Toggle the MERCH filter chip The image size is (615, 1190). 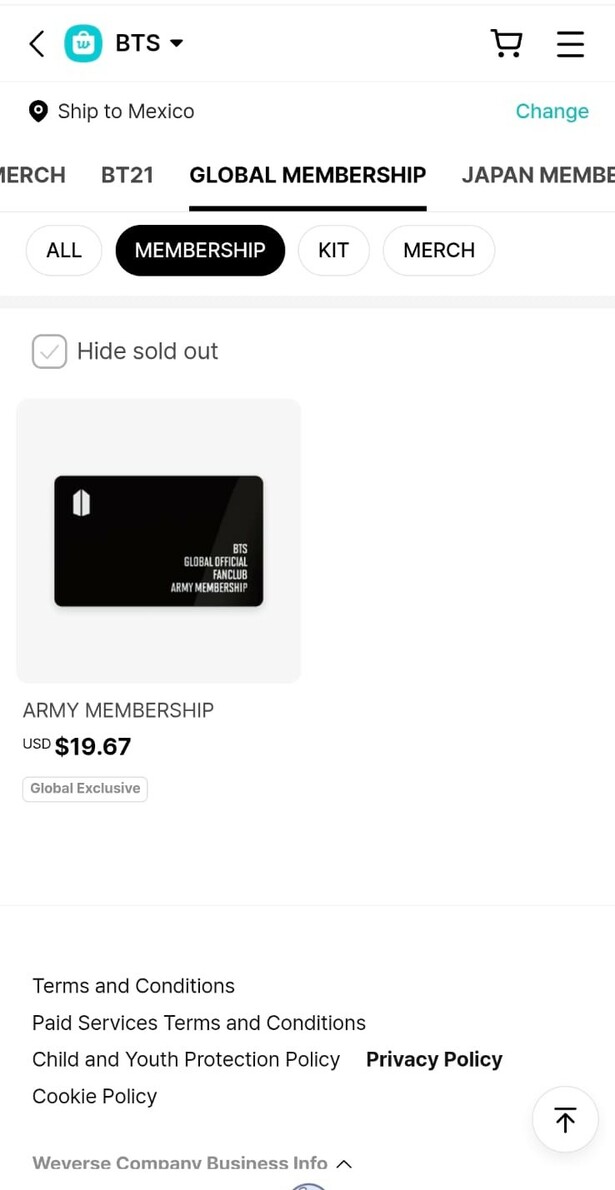pyautogui.click(x=438, y=250)
